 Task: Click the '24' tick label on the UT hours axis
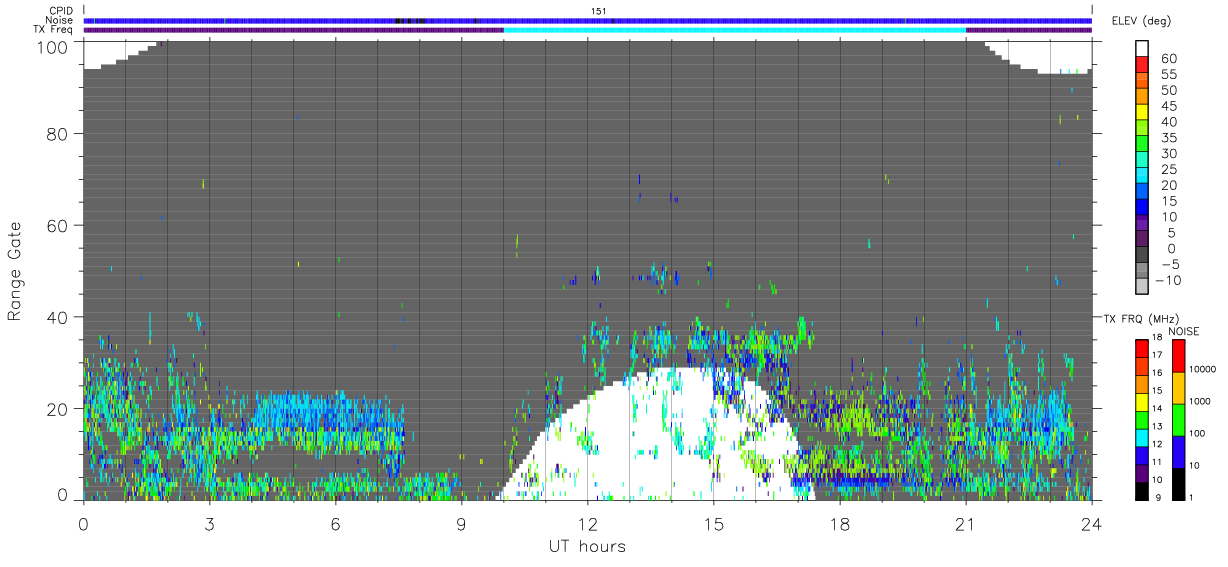pos(1092,523)
